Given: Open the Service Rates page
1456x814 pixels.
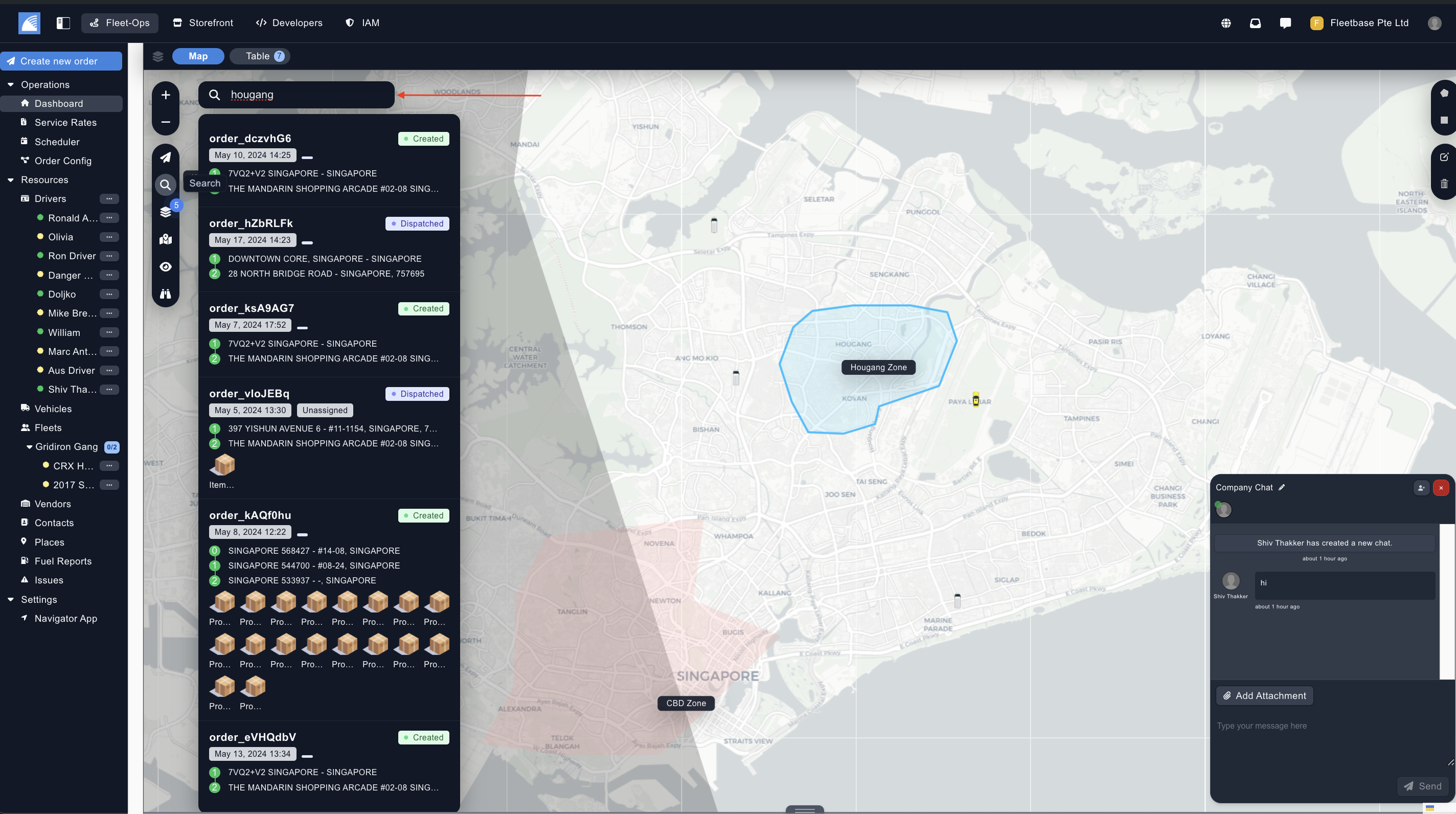Looking at the screenshot, I should (65, 122).
